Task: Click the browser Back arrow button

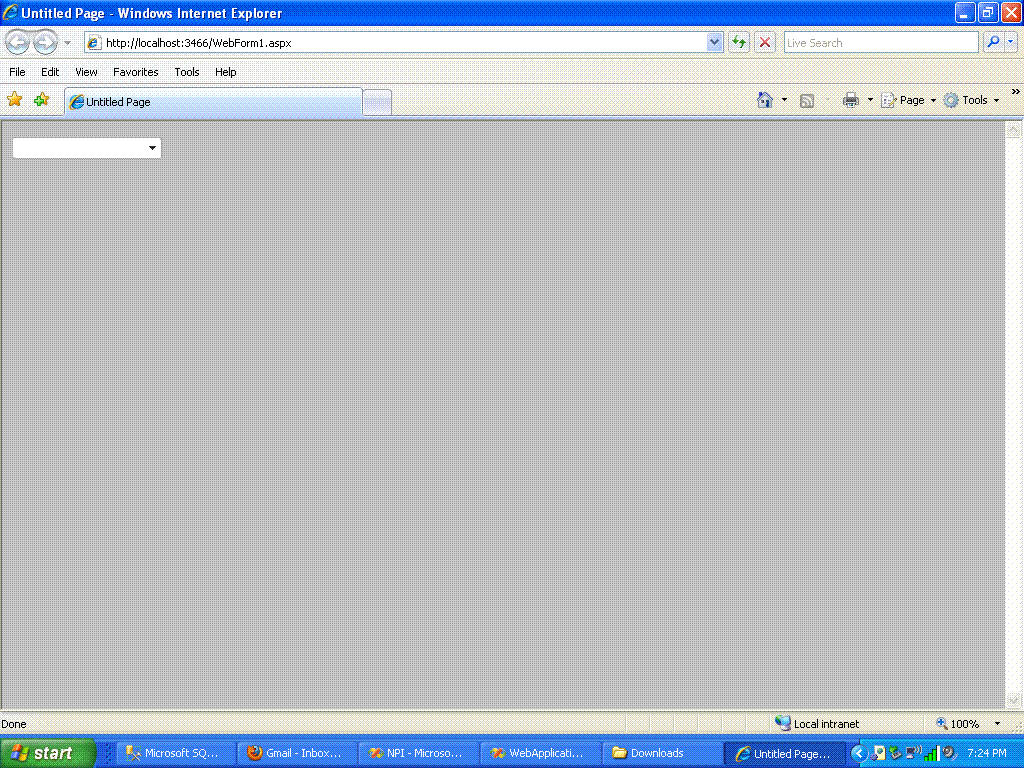Action: pos(18,43)
